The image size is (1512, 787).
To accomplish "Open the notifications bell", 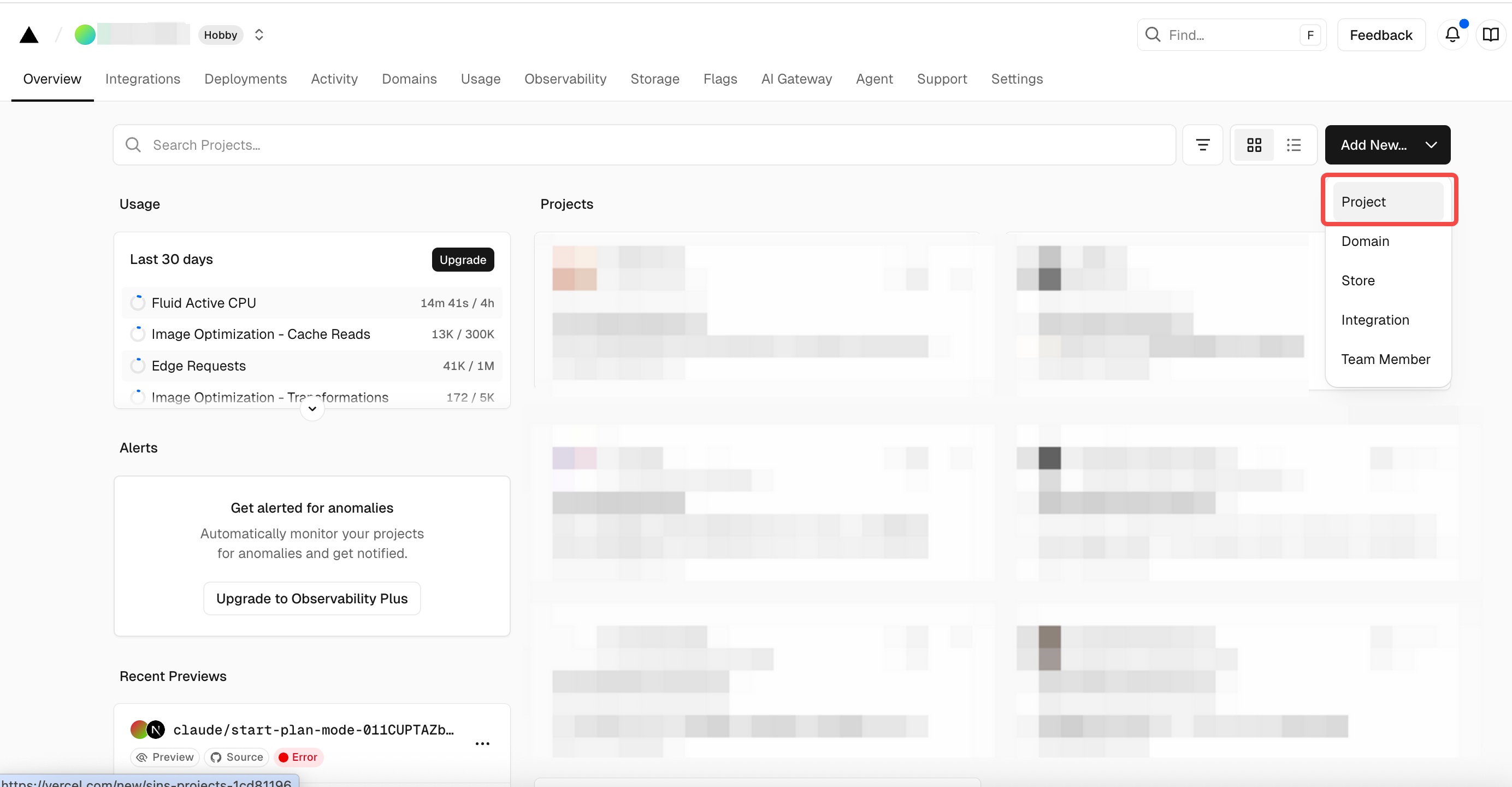I will (1452, 34).
